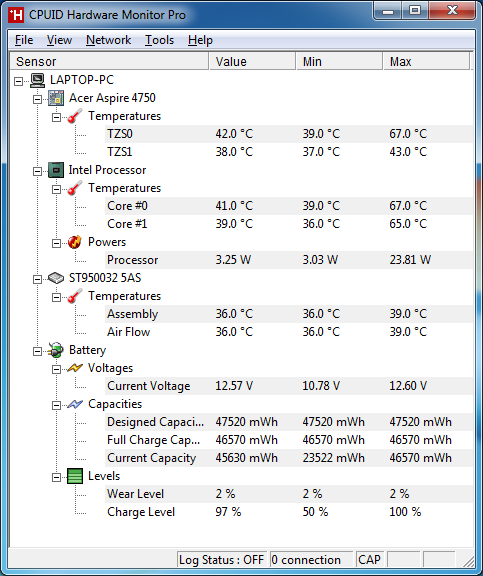Click the 97 % charge level value
Screen dimensions: 483x576
[x=228, y=512]
